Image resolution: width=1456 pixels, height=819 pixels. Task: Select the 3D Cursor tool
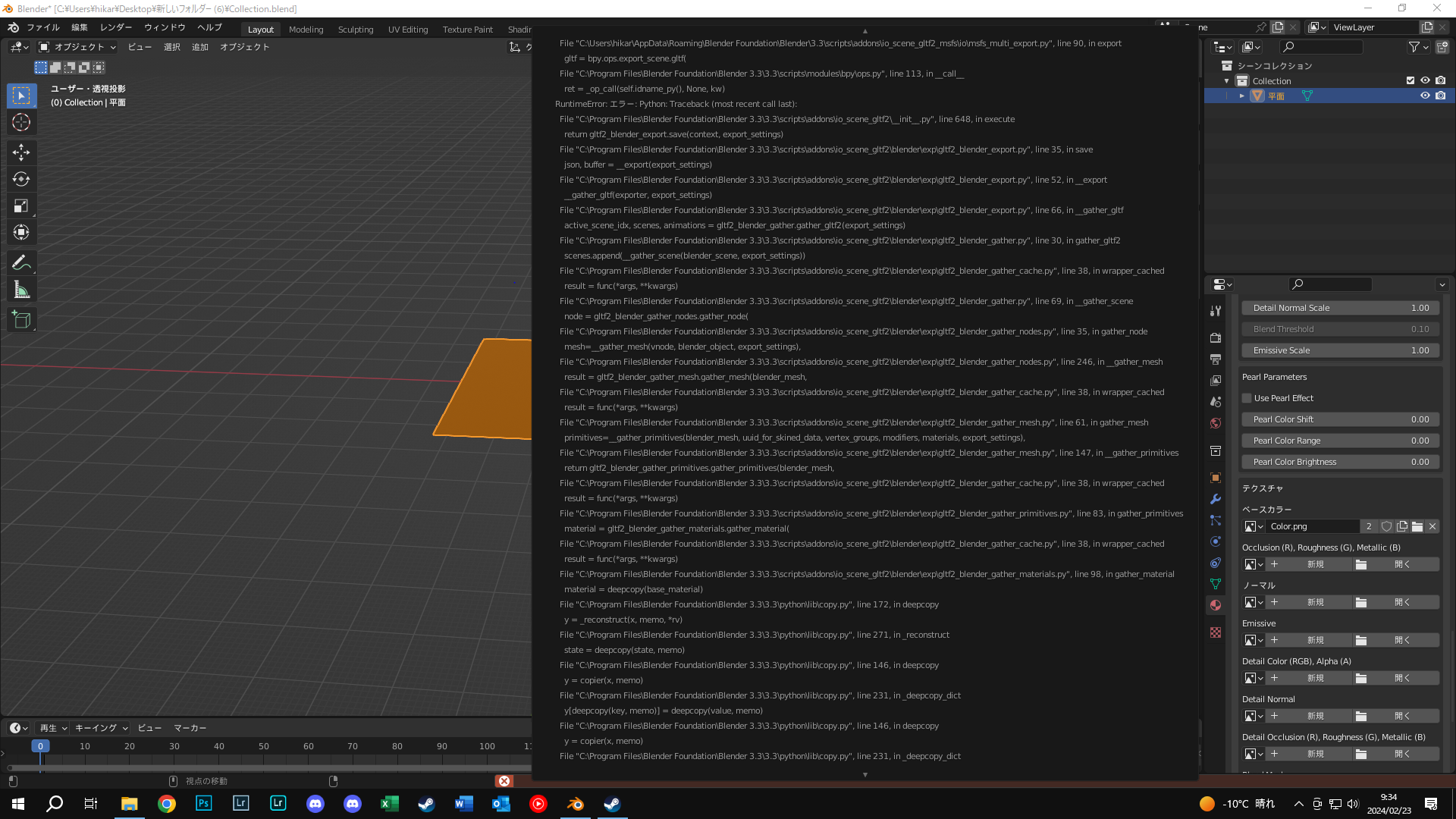21,122
